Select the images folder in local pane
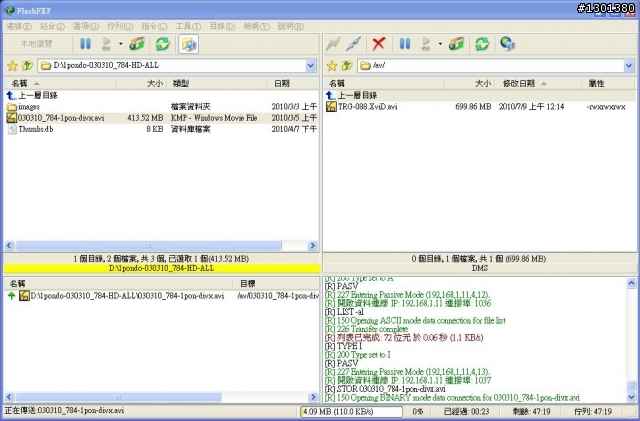The width and height of the screenshot is (640, 421). click(x=24, y=107)
